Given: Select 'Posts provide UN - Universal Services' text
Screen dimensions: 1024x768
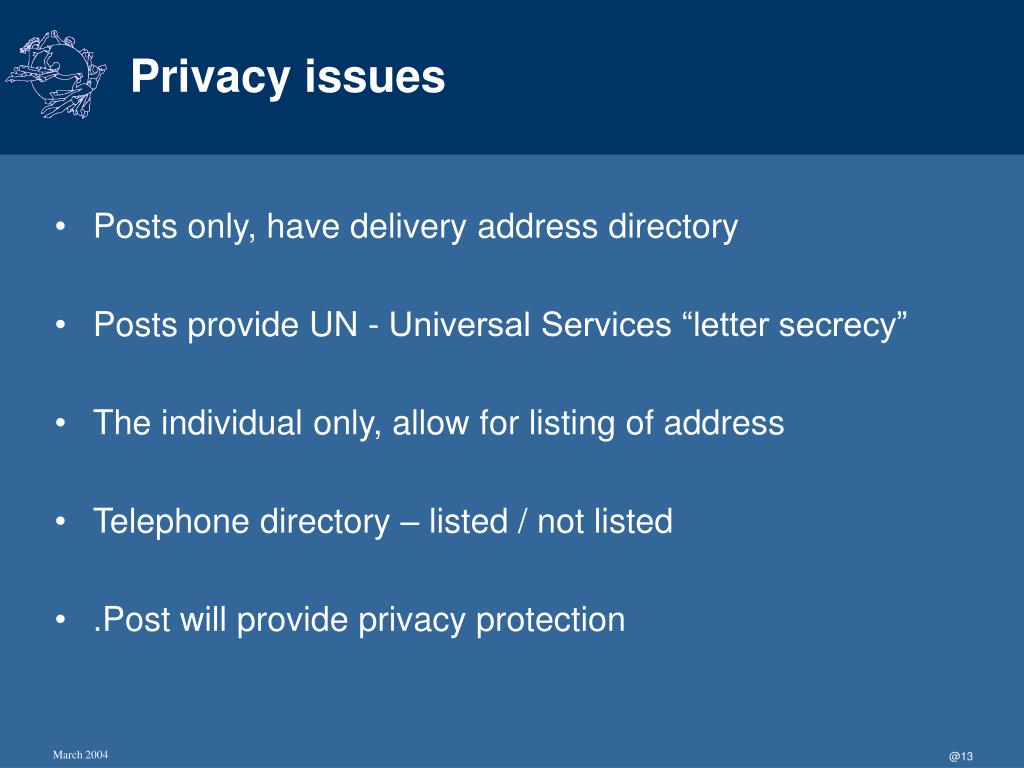Looking at the screenshot, I should [382, 325].
